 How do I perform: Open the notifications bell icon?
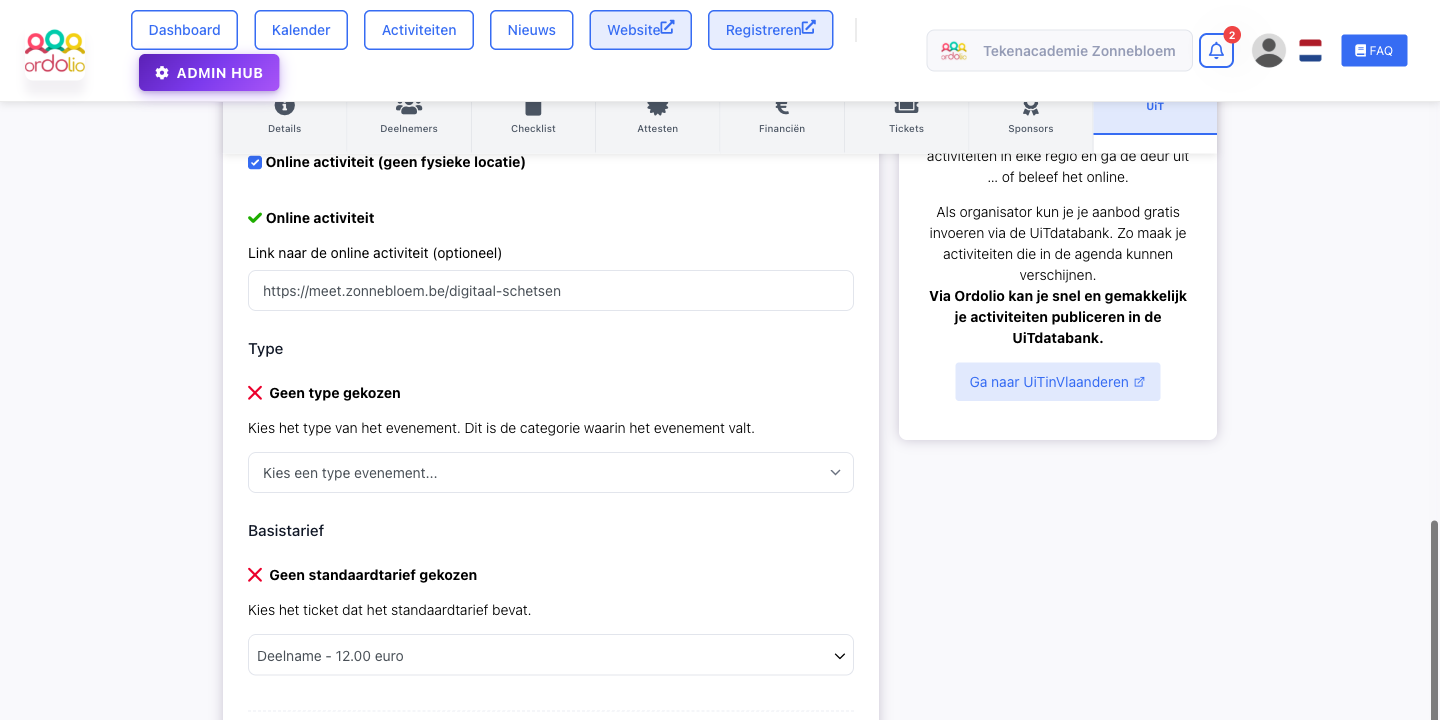point(1216,50)
